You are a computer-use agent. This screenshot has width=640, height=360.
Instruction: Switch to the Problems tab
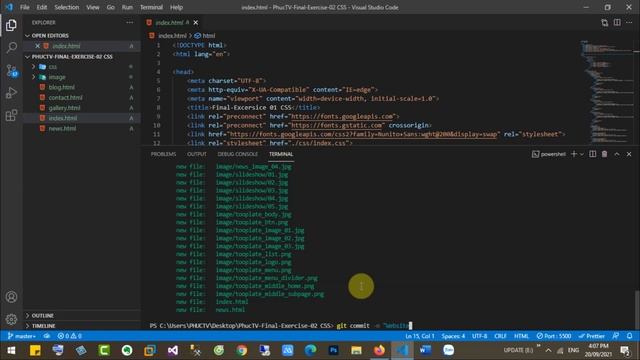pyautogui.click(x=163, y=154)
